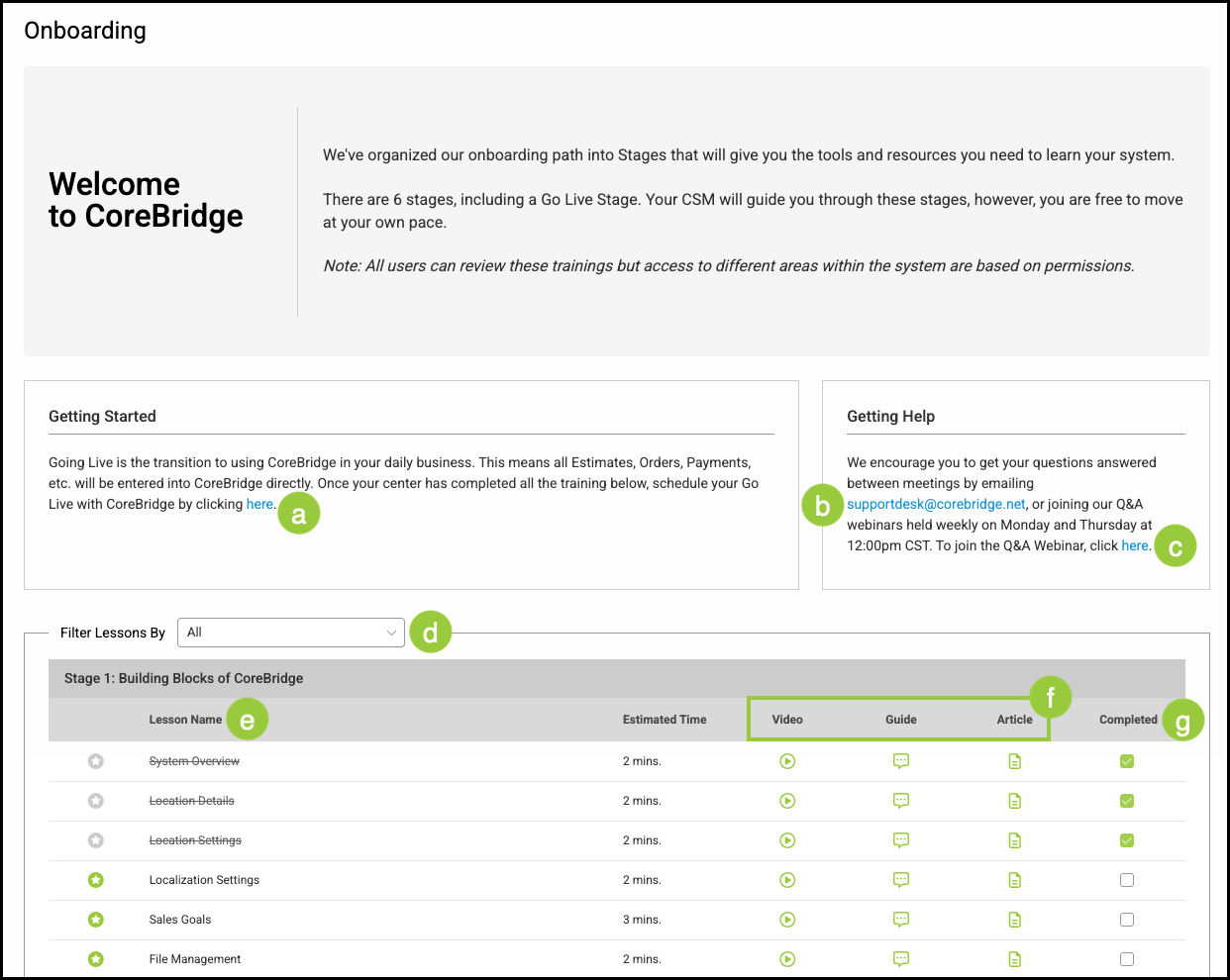Open the File Management article icon

1015,959
